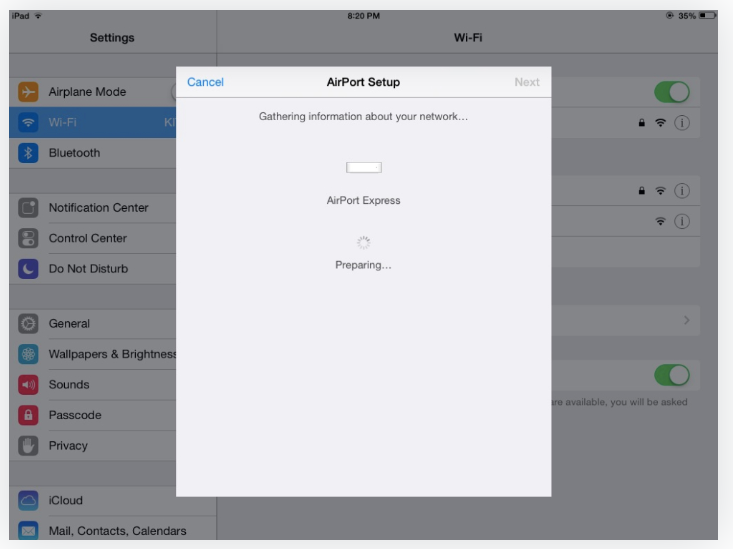Viewport: 733px width, 549px height.
Task: Tap the iCloud cloud icon
Action: 28,500
